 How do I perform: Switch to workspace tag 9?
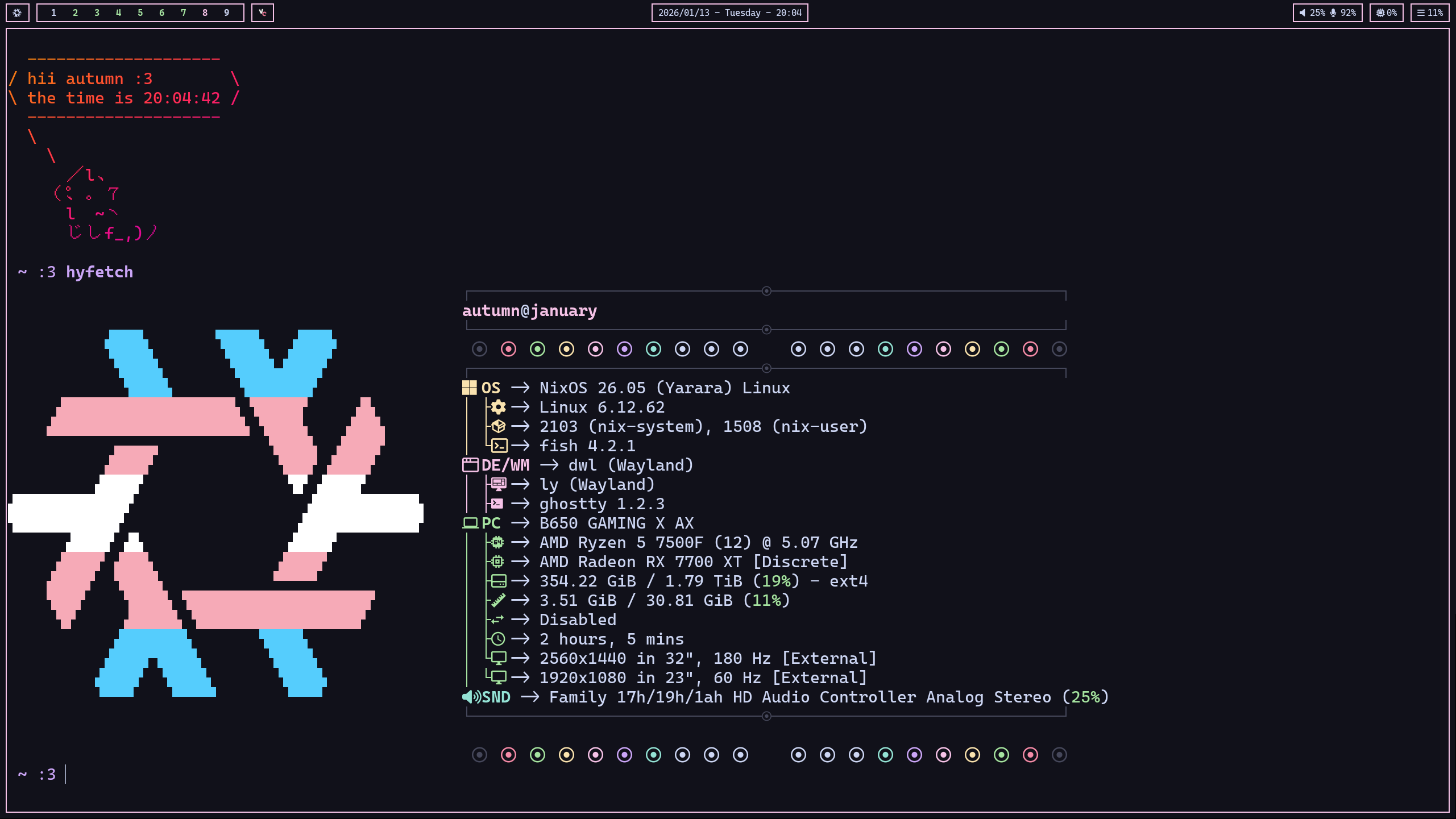[x=226, y=13]
